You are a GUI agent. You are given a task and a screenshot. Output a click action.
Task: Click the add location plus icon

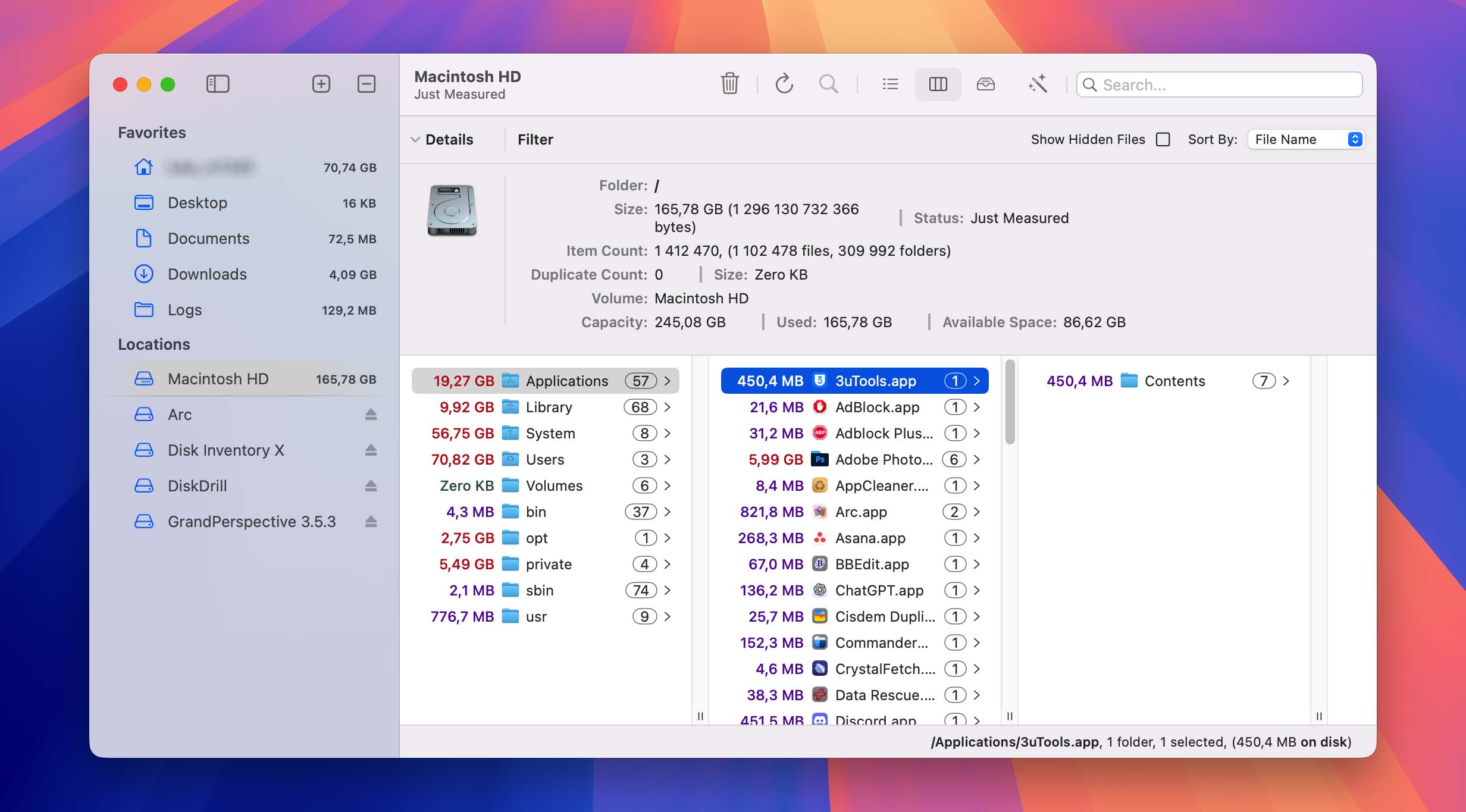click(321, 84)
